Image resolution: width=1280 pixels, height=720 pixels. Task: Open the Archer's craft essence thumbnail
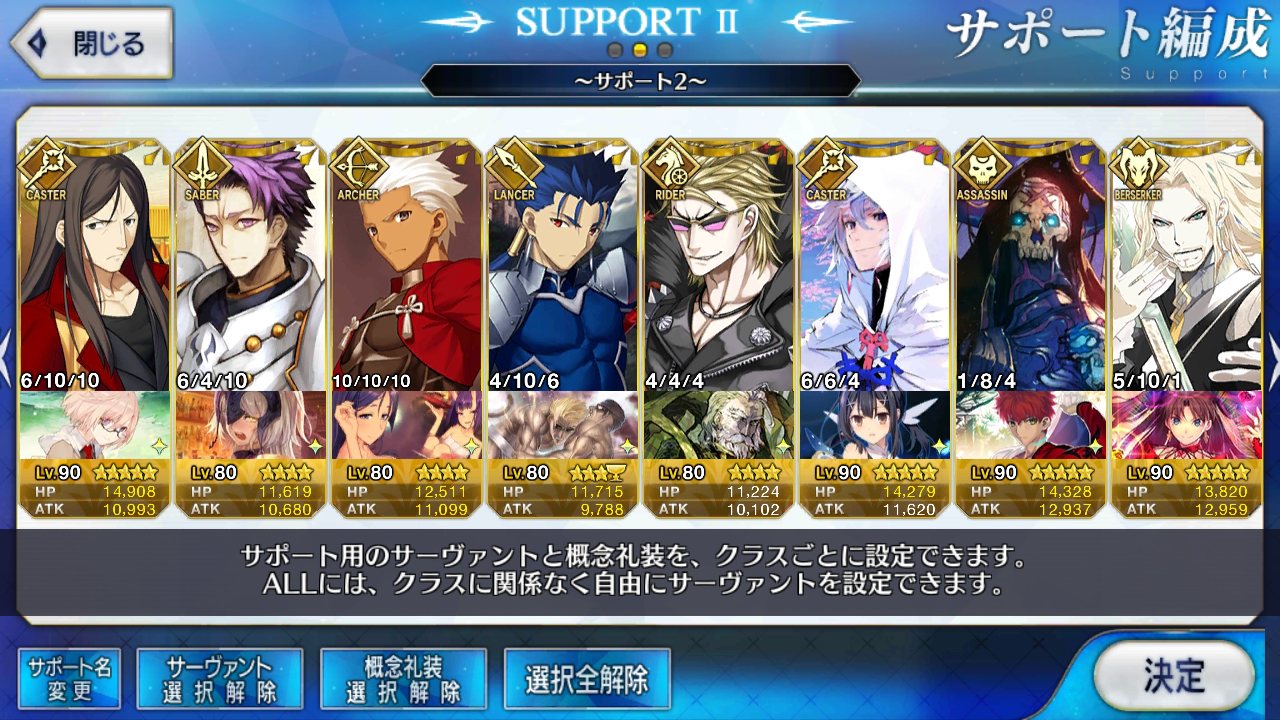406,424
